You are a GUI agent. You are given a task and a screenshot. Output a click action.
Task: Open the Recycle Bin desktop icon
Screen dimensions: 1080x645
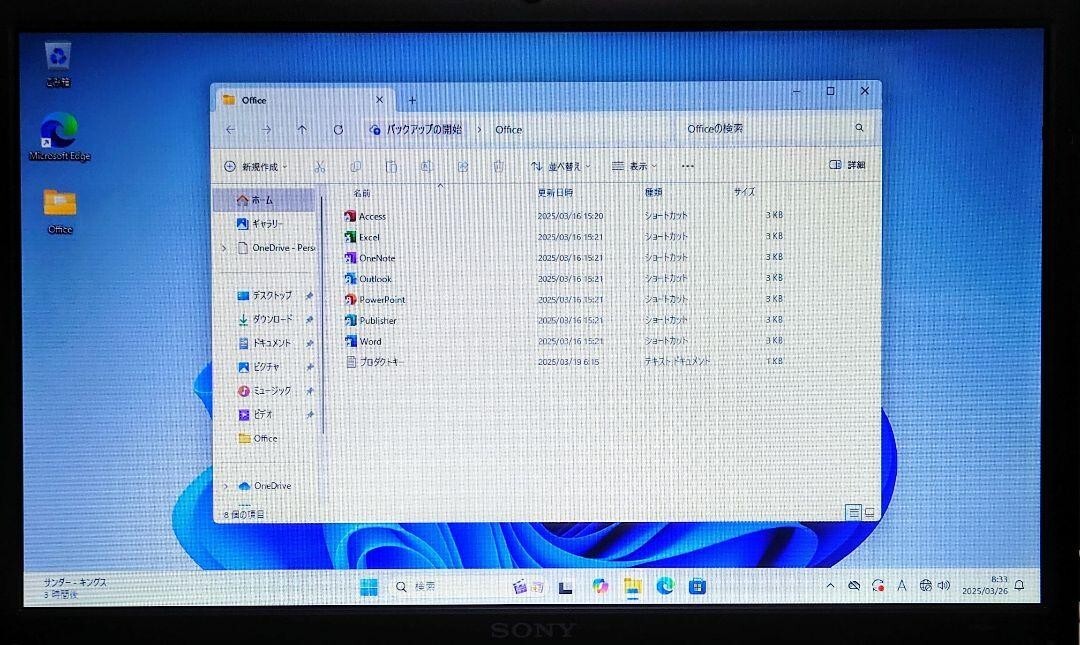(x=58, y=64)
